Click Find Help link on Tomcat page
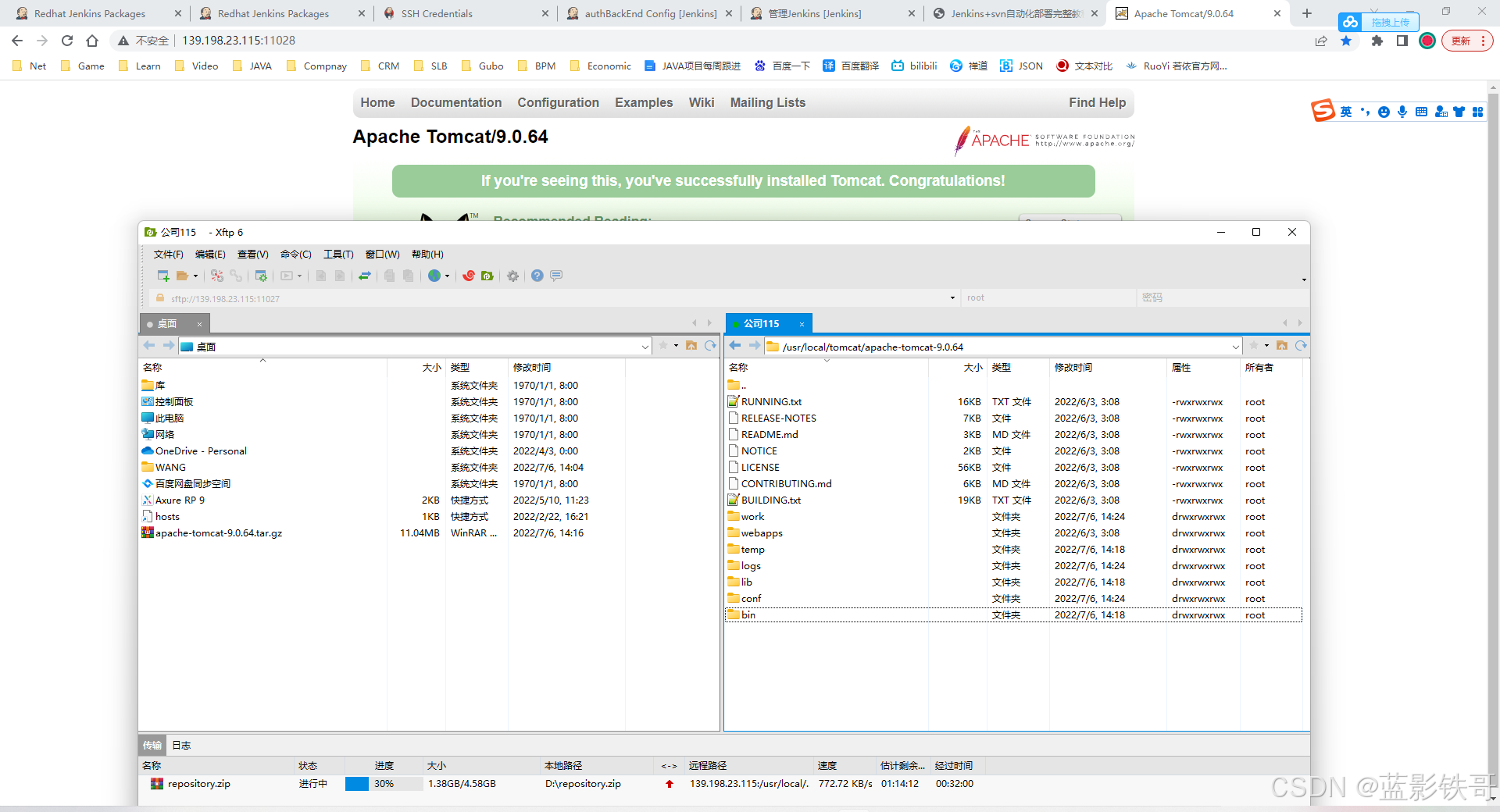1500x812 pixels. (x=1098, y=103)
